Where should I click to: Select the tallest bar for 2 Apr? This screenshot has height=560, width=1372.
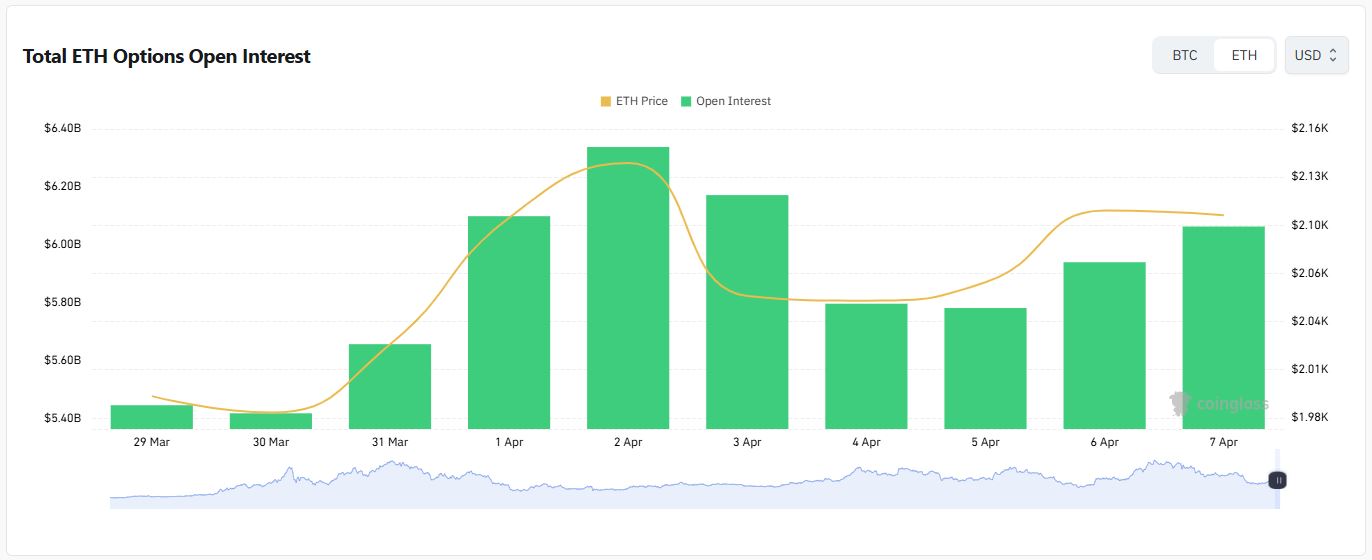(628, 288)
